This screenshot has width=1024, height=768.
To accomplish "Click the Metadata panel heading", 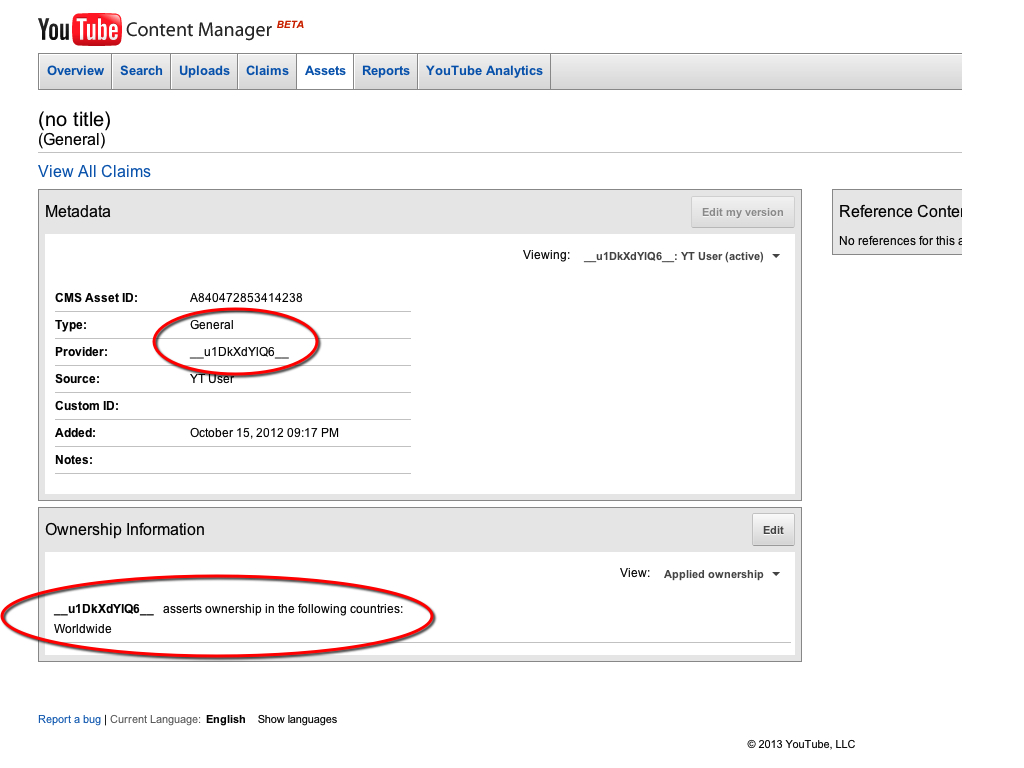I will pos(78,212).
